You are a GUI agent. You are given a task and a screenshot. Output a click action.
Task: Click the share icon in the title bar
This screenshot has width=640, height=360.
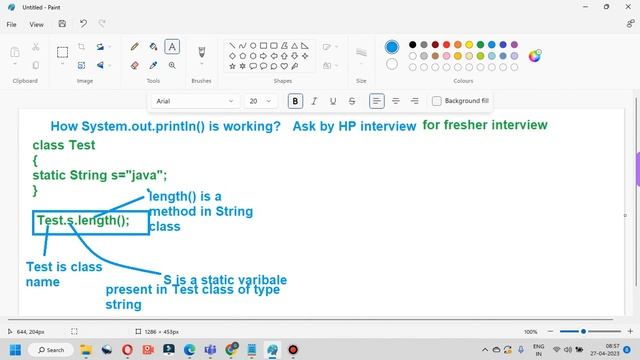(x=630, y=24)
